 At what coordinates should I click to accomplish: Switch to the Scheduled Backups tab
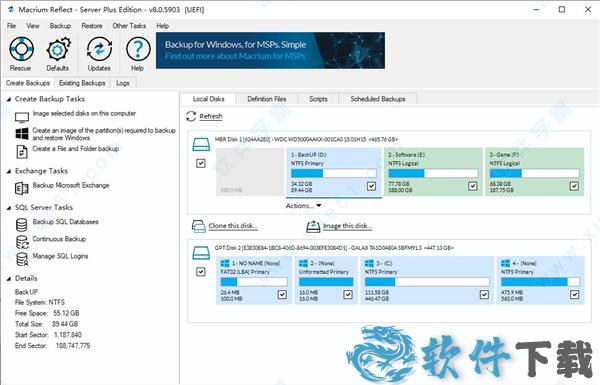[378, 99]
